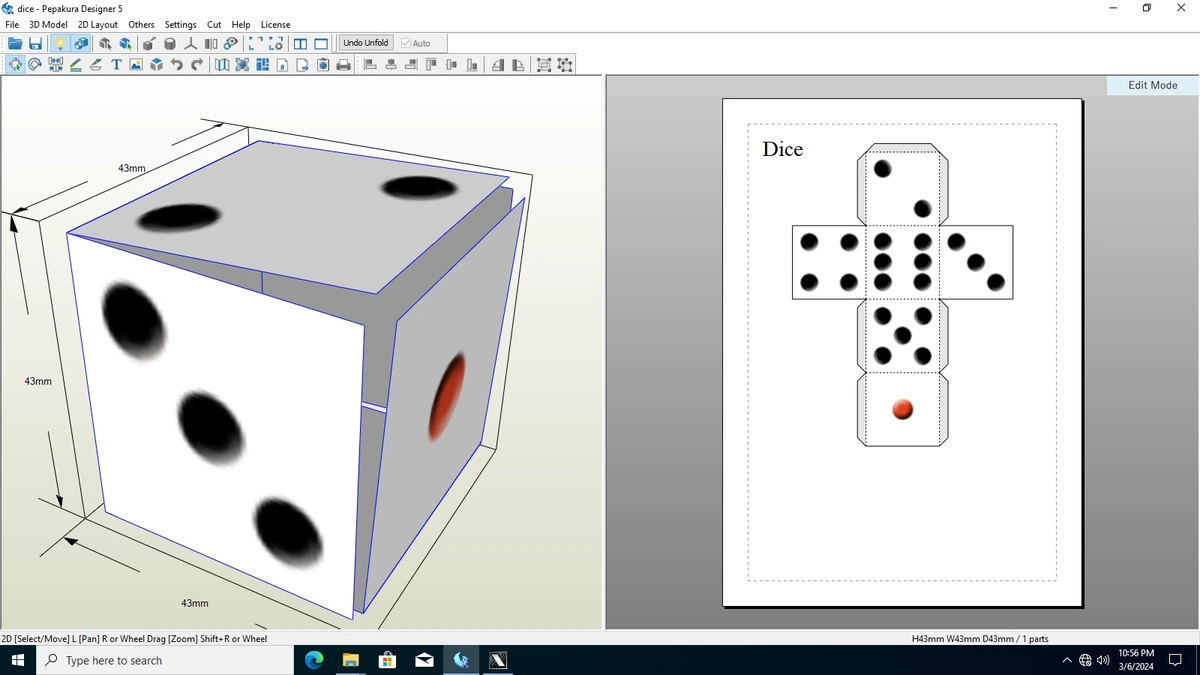Select the green-line edge color pencil tool

[75, 65]
